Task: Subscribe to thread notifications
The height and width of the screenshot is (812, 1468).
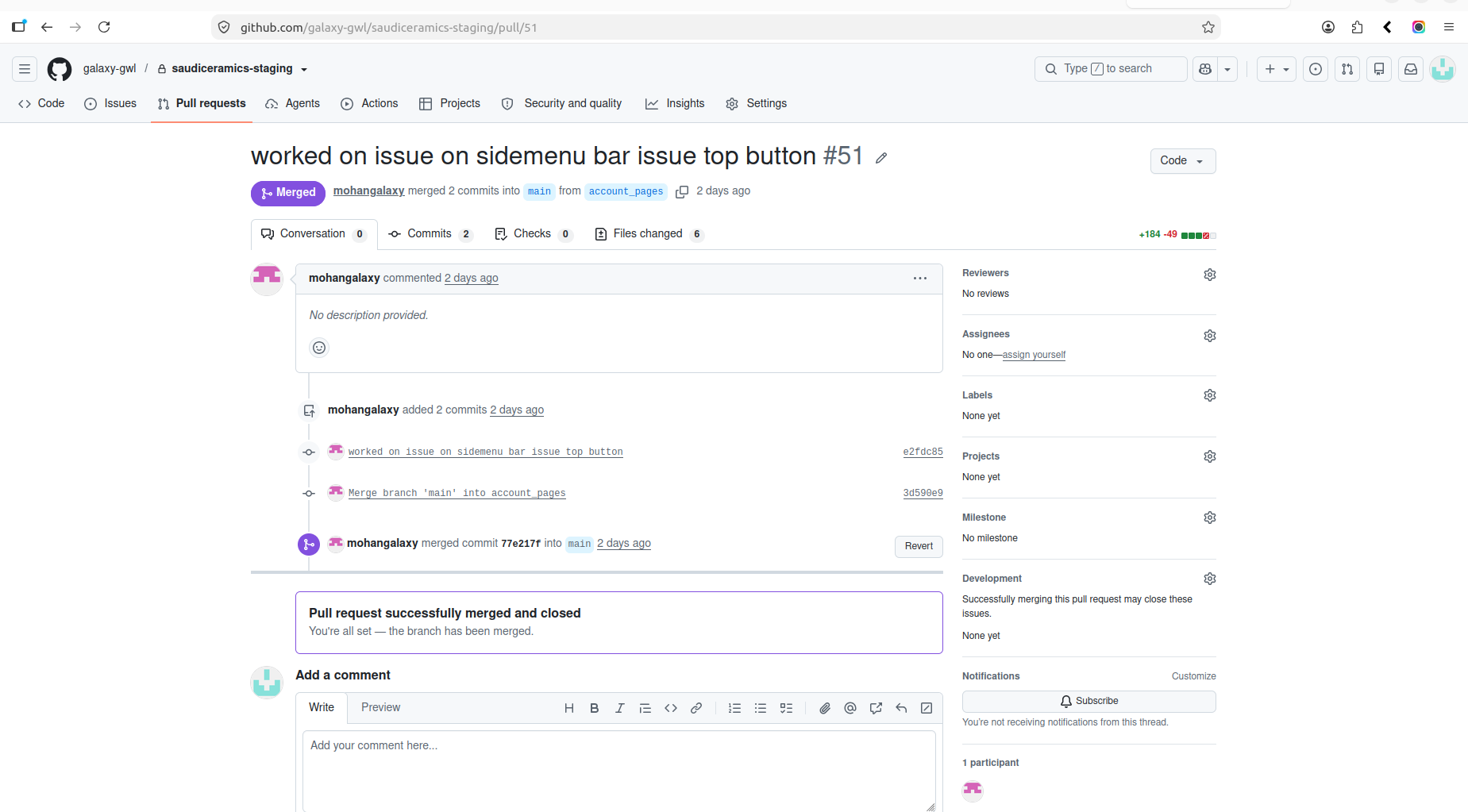Action: click(x=1089, y=702)
